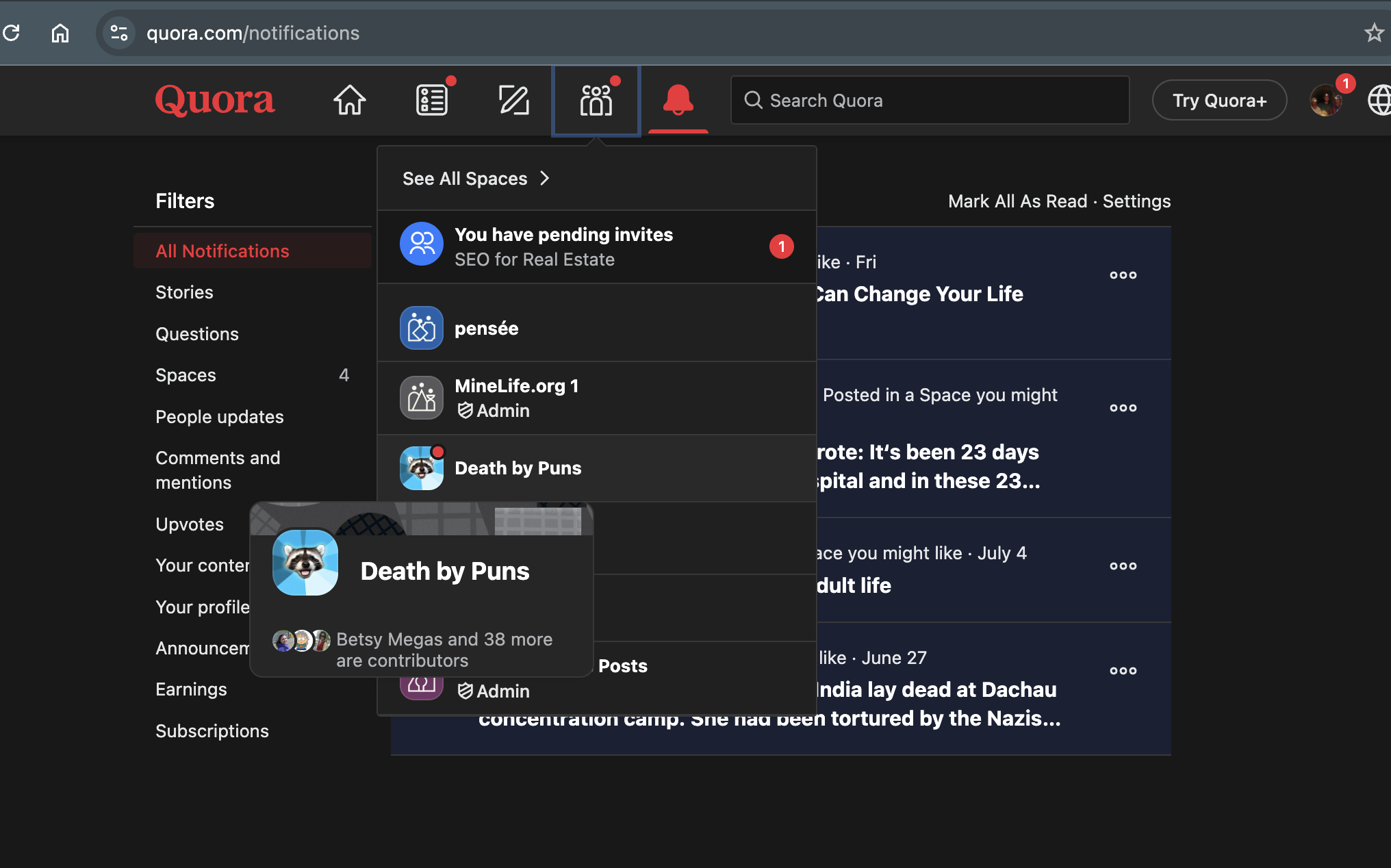The width and height of the screenshot is (1391, 868).
Task: Open See All Spaces link
Action: pos(465,179)
